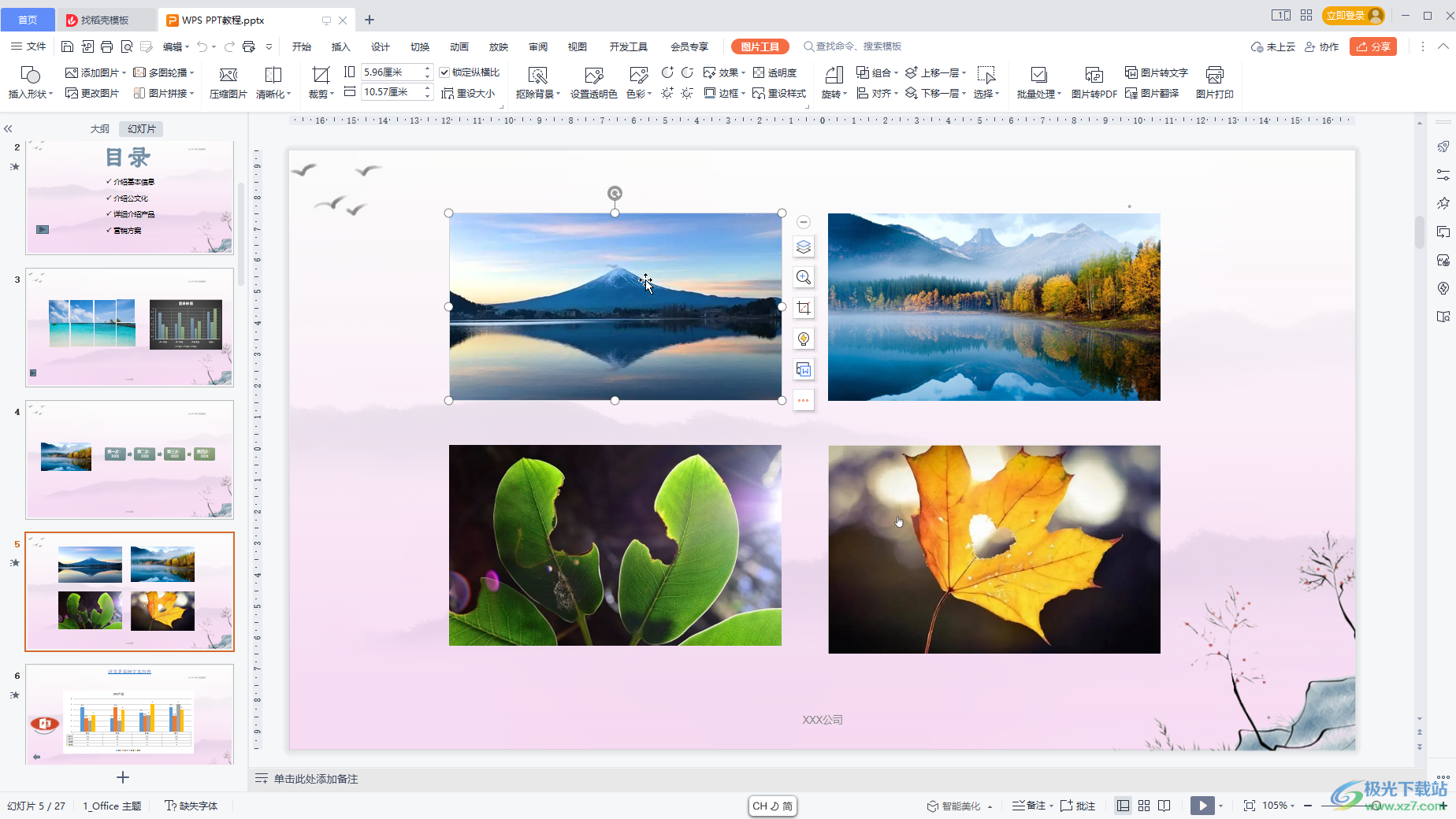Viewport: 1456px width, 819px height.
Task: Click the layers icon in floating toolbar
Action: (804, 247)
